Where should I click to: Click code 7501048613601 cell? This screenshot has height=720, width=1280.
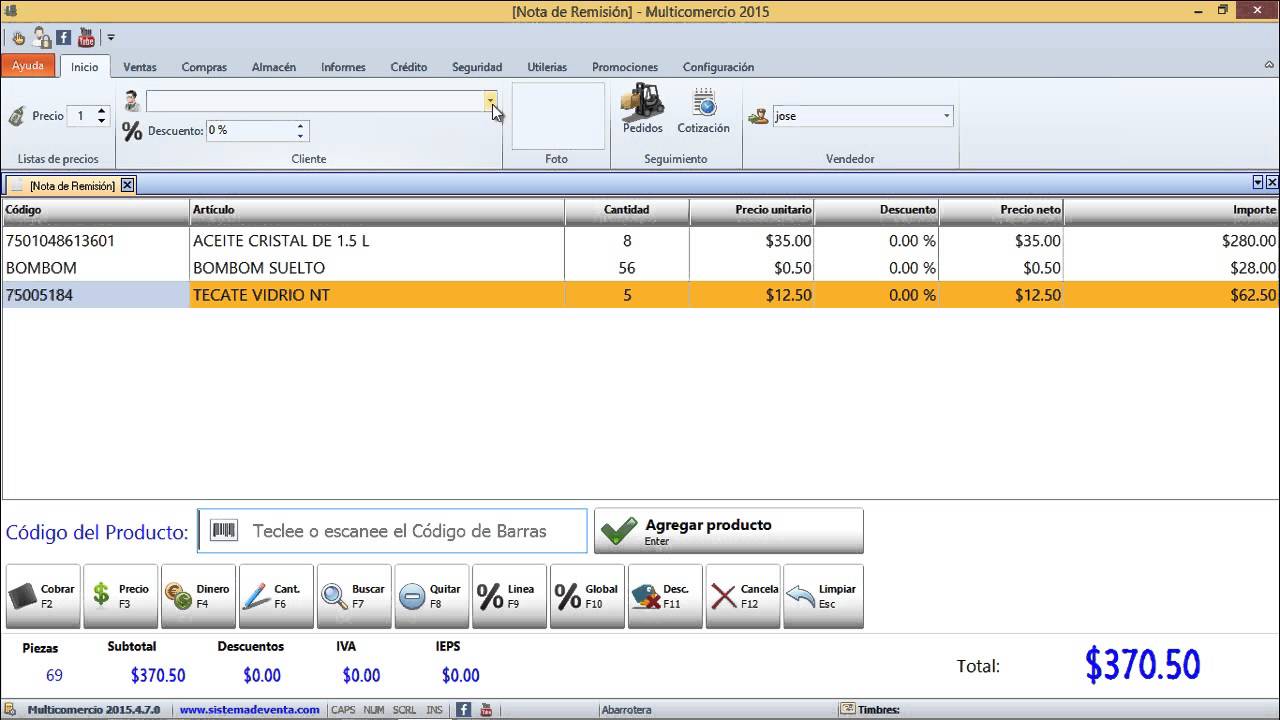pos(96,241)
